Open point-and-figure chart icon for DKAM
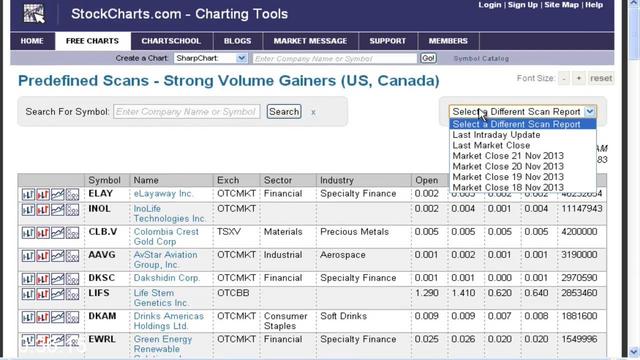 tap(72, 317)
